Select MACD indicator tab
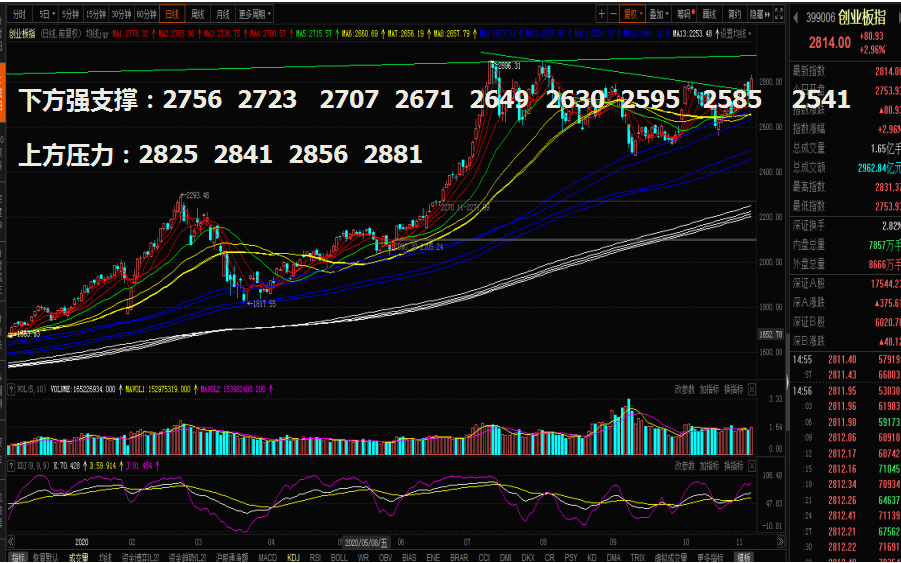Image resolution: width=901 pixels, height=563 pixels. click(x=268, y=557)
